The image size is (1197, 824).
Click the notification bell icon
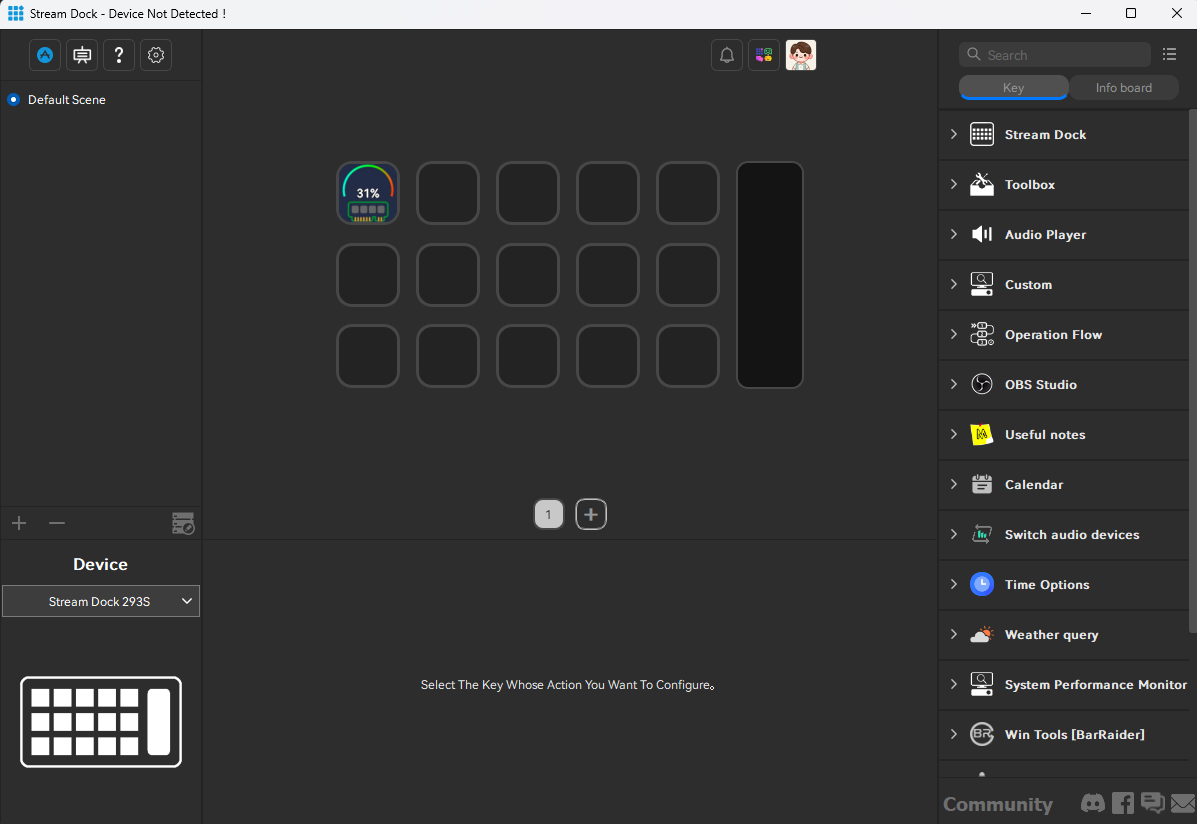[x=727, y=56]
